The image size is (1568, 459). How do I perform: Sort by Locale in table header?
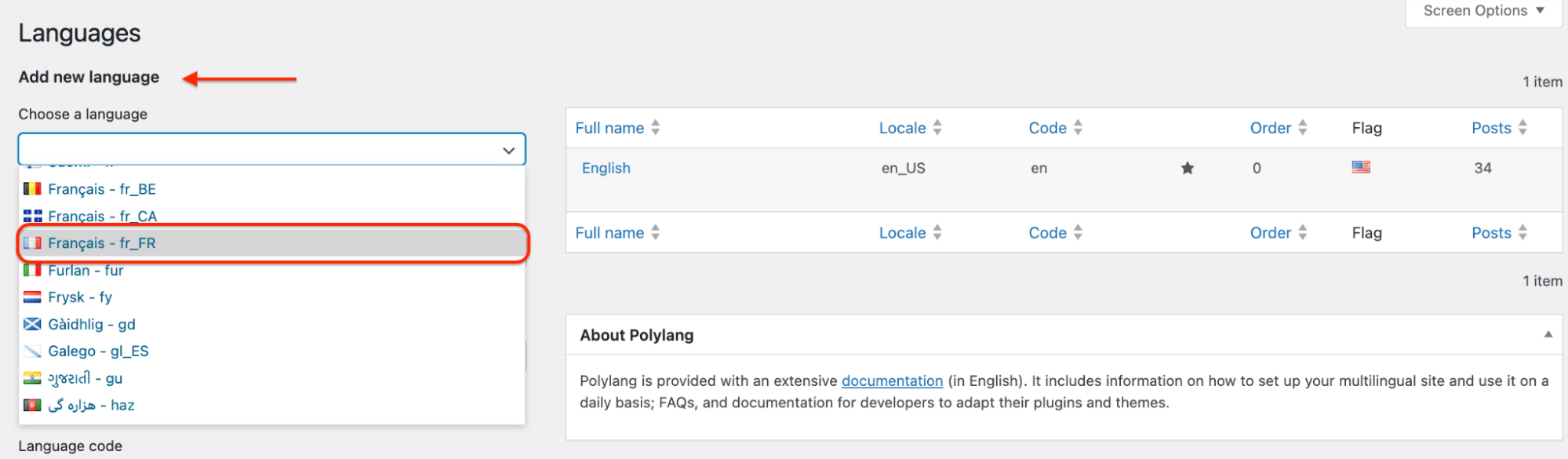[910, 128]
